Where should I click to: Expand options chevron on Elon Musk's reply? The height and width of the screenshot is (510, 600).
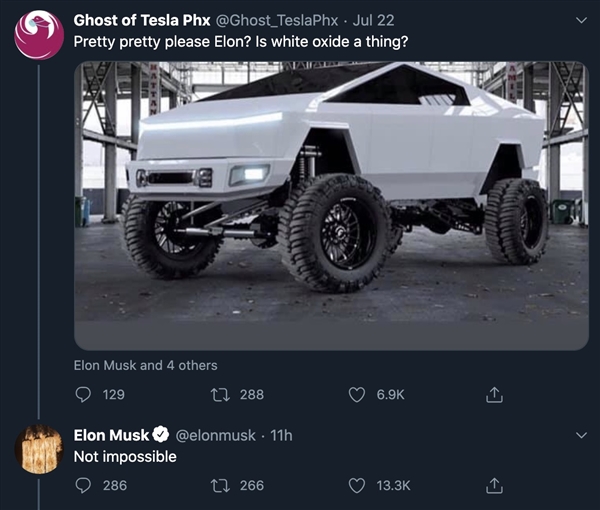(x=582, y=435)
